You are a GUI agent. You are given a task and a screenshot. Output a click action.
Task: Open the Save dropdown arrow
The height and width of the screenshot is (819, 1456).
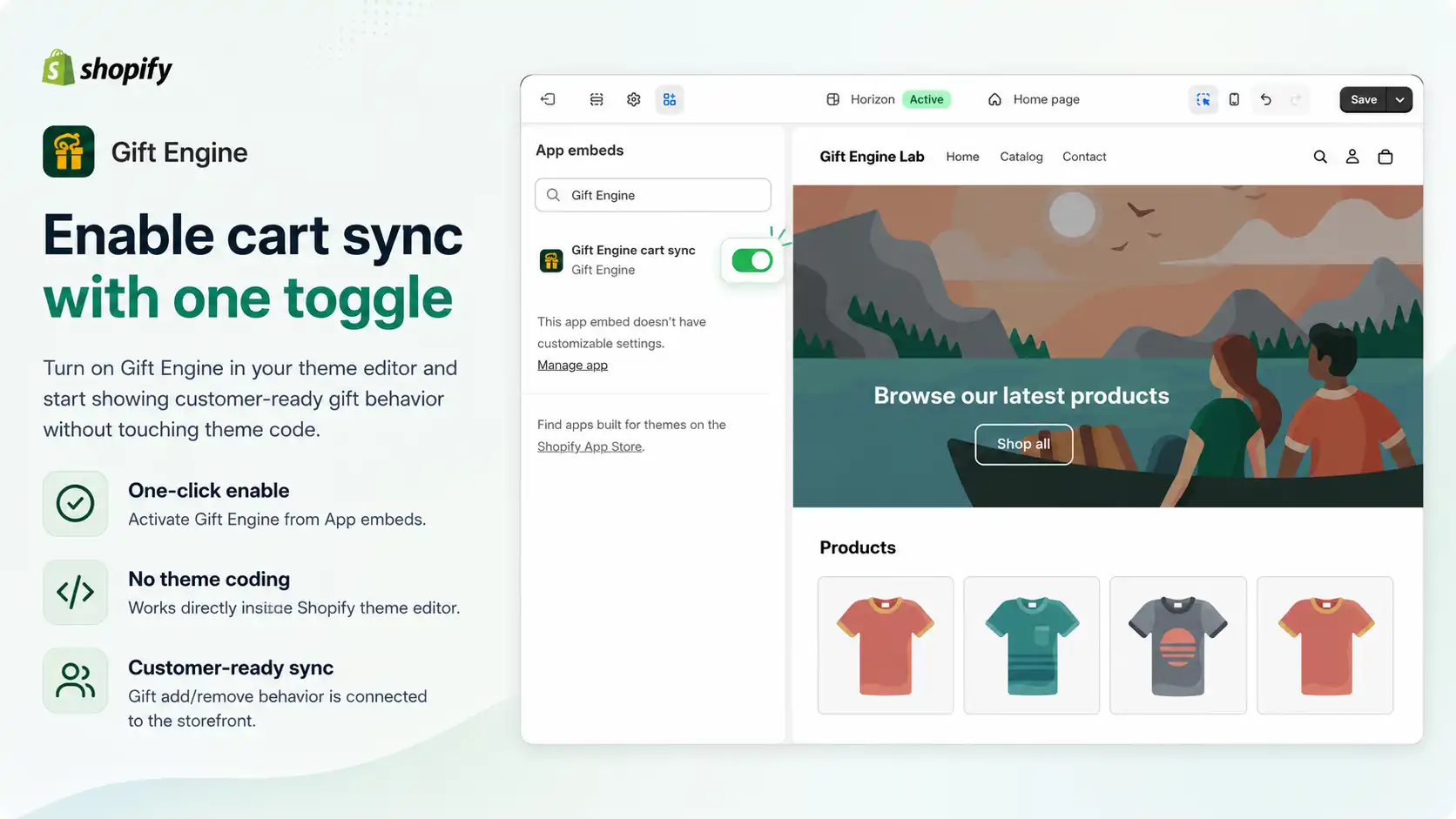tap(1399, 99)
